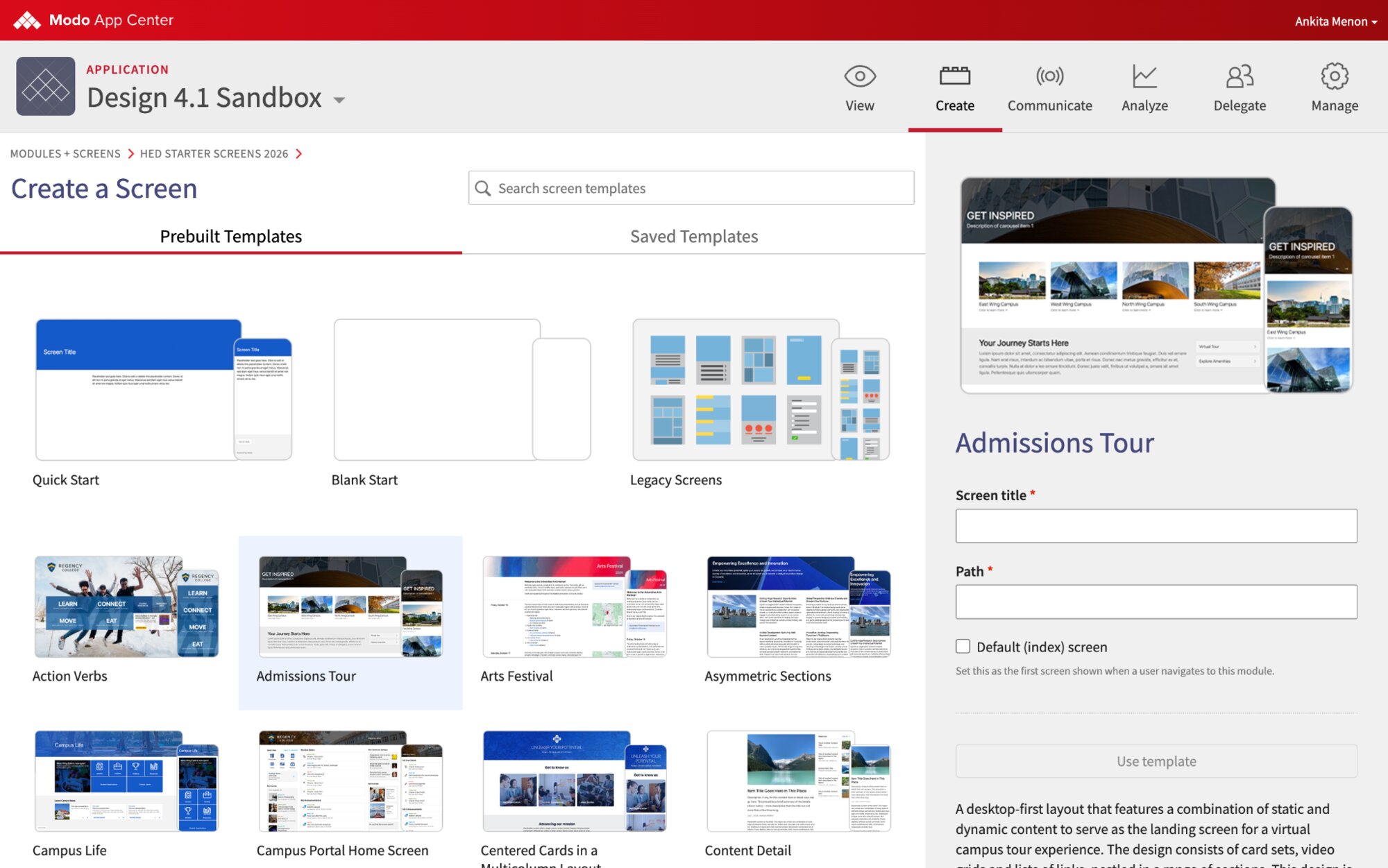Choose the Arts Festival template thumbnail
Screen dimensions: 1388x868
pyautogui.click(x=575, y=606)
